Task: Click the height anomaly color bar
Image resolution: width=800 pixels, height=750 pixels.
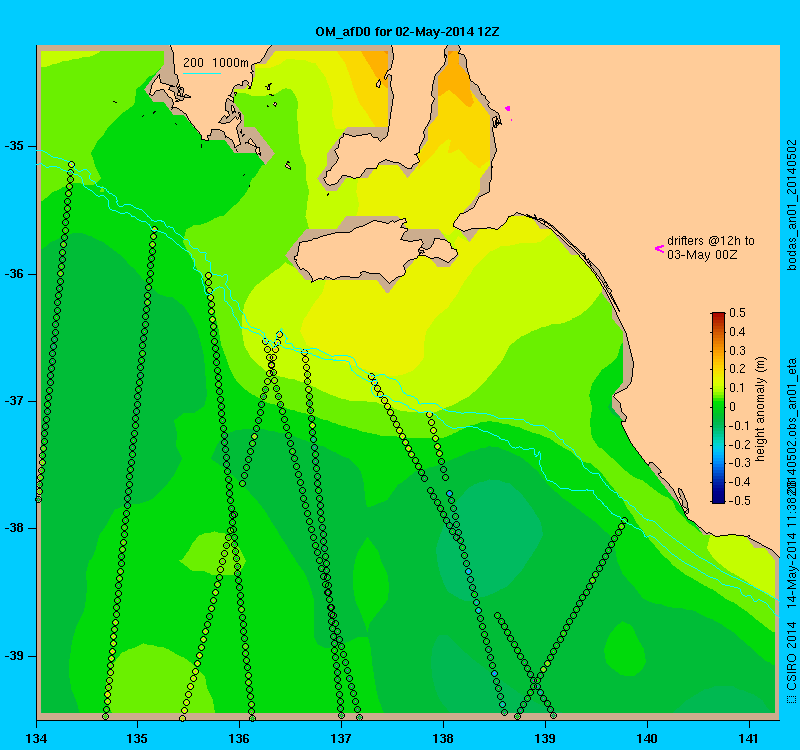Action: coord(718,408)
